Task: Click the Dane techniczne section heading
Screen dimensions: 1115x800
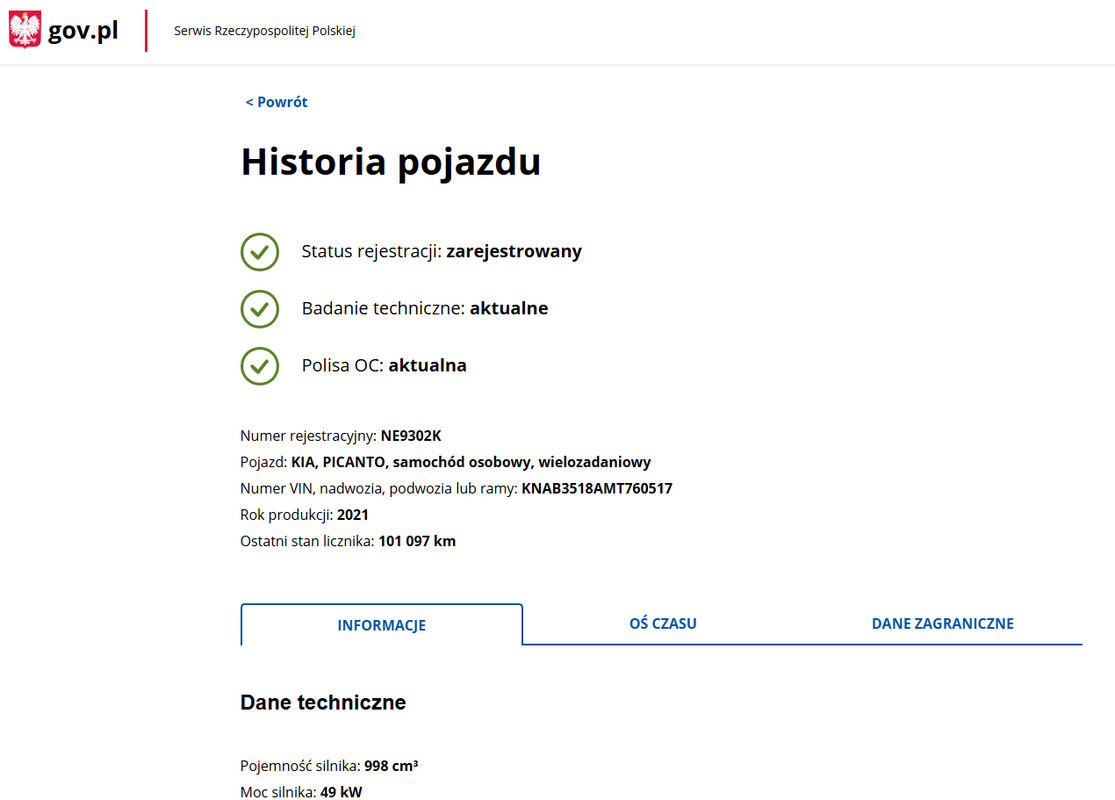Action: (323, 703)
